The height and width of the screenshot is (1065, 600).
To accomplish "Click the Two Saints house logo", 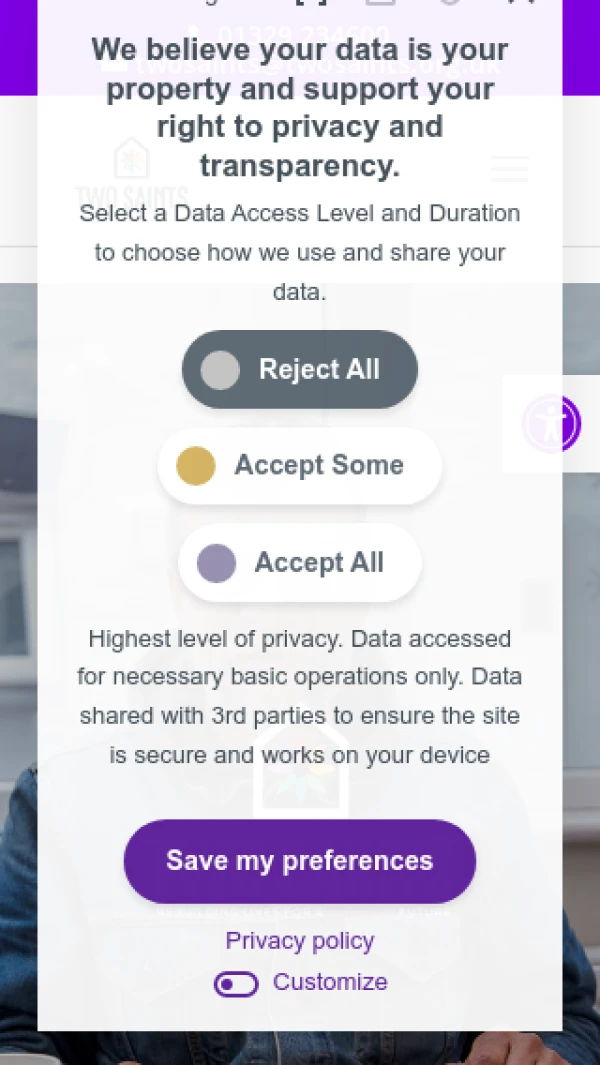I will coord(131,170).
